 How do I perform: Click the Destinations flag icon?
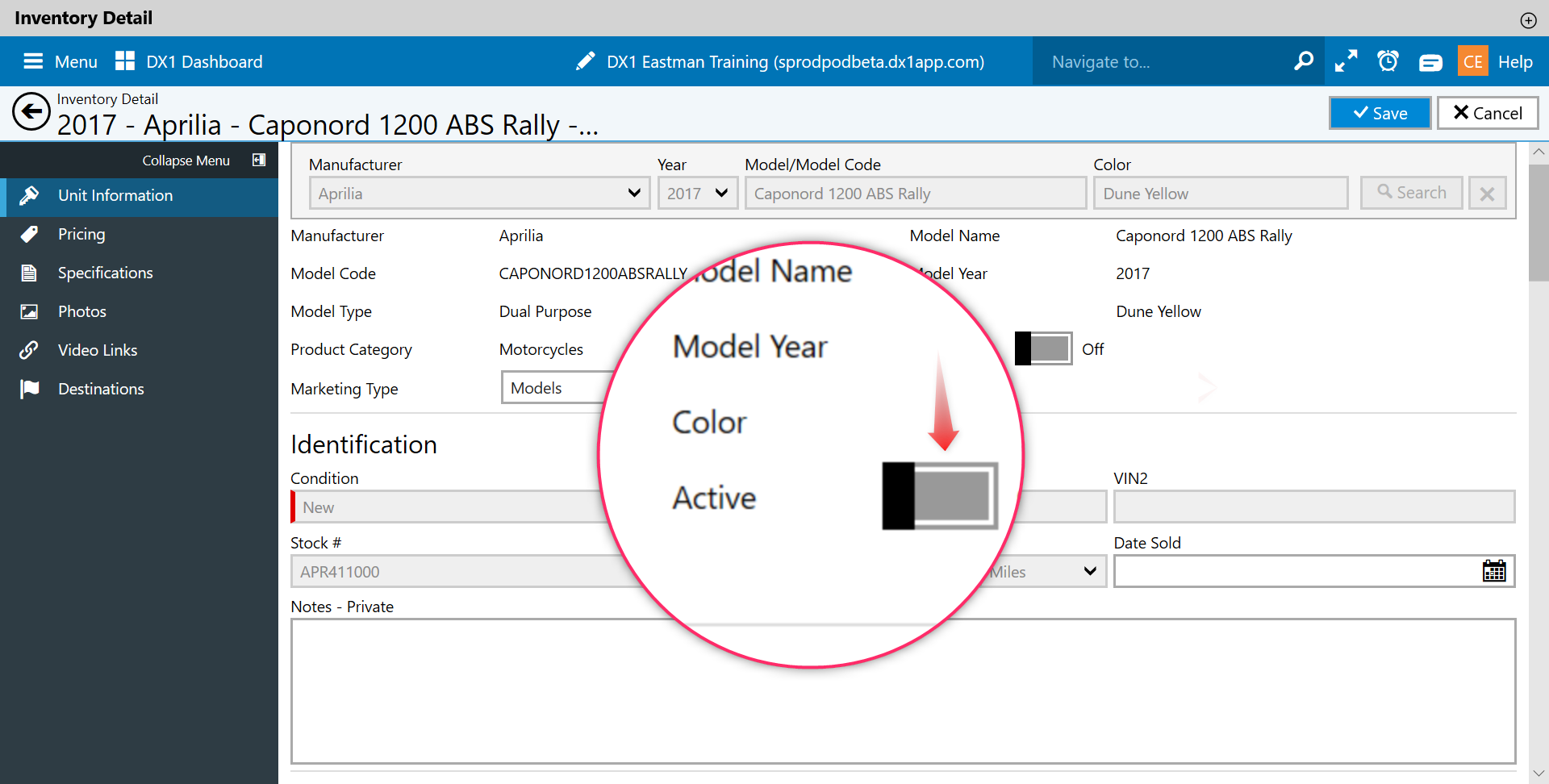click(30, 389)
